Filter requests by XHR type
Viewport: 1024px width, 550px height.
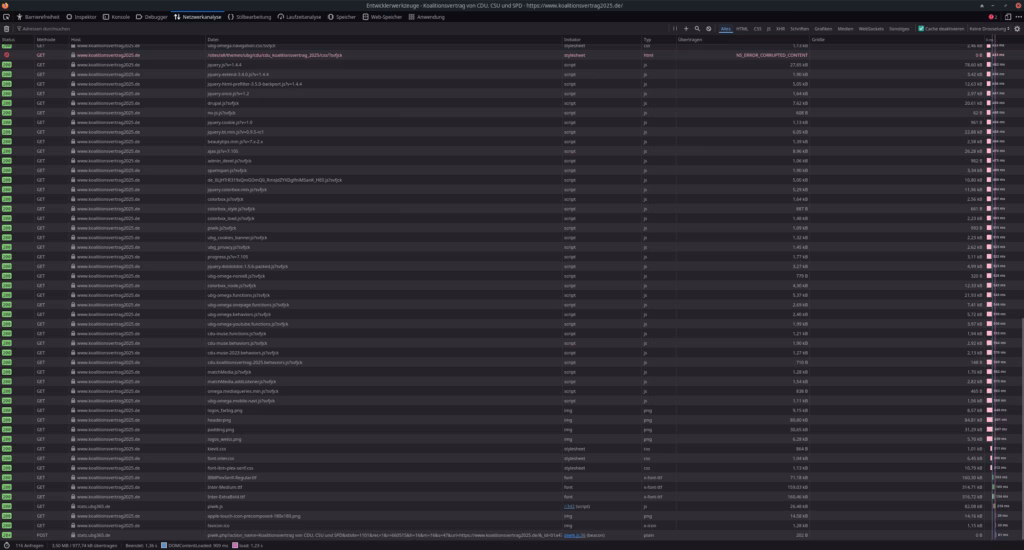point(780,29)
